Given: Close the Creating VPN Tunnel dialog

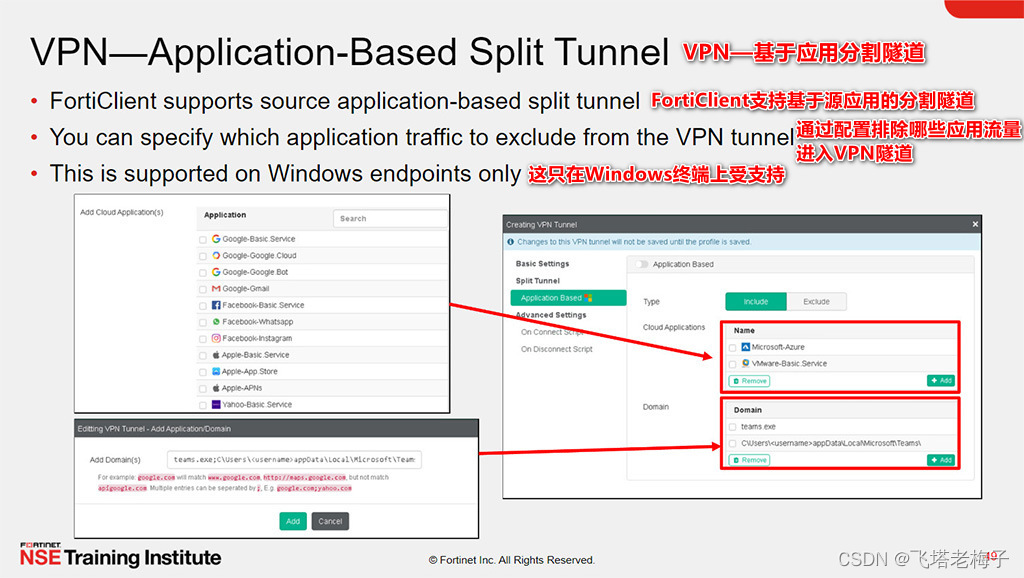Looking at the screenshot, I should 975,224.
